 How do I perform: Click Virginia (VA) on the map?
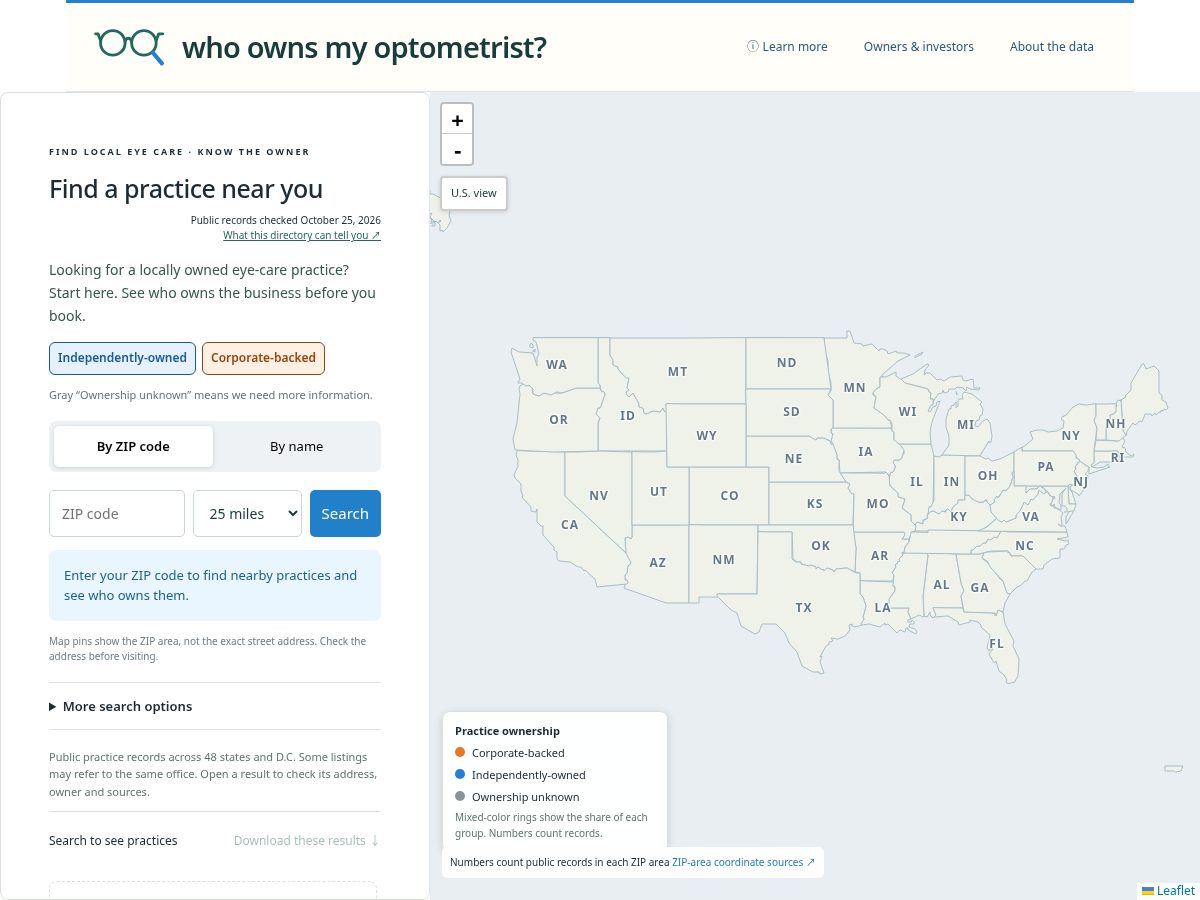1030,517
